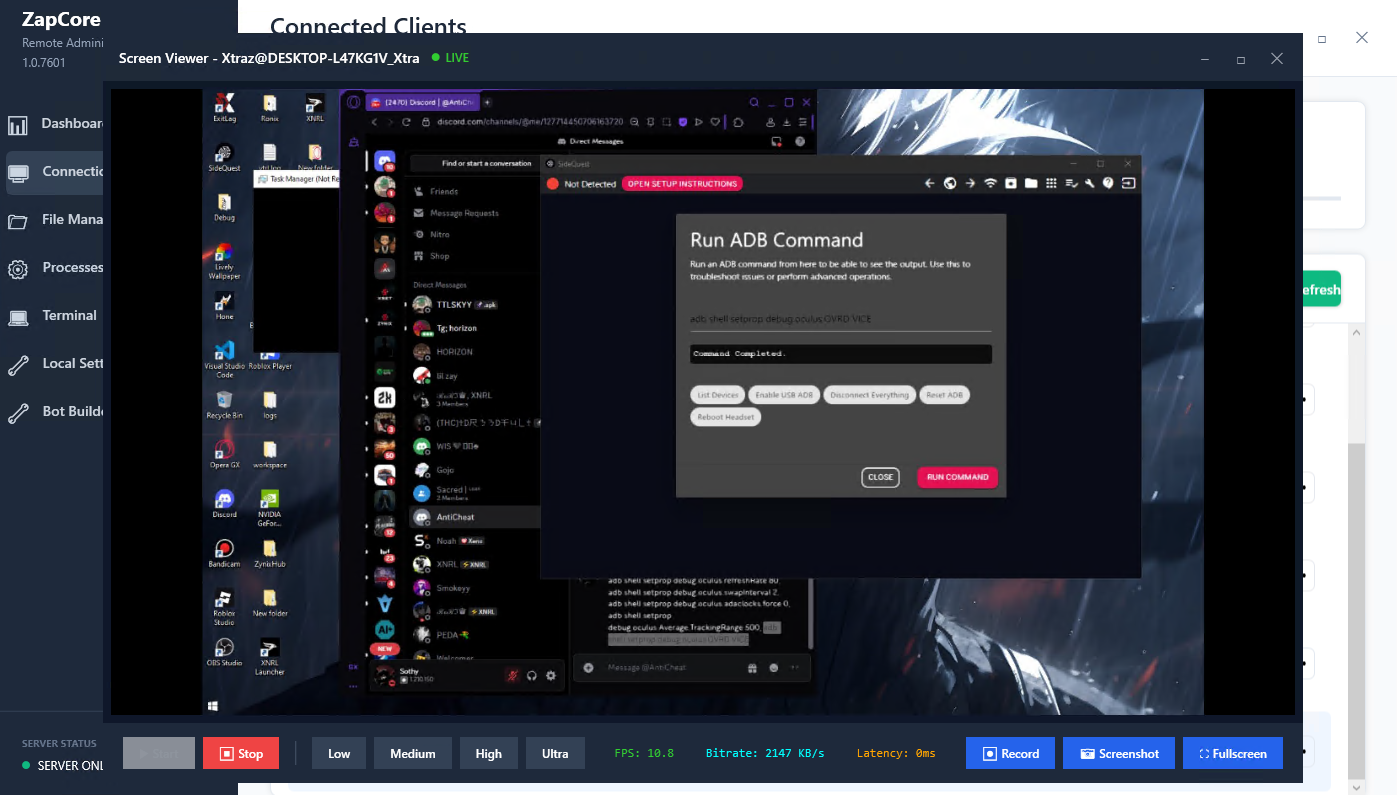1397x795 pixels.
Task: Click the SideQuest forward arrow icon
Action: tap(970, 184)
